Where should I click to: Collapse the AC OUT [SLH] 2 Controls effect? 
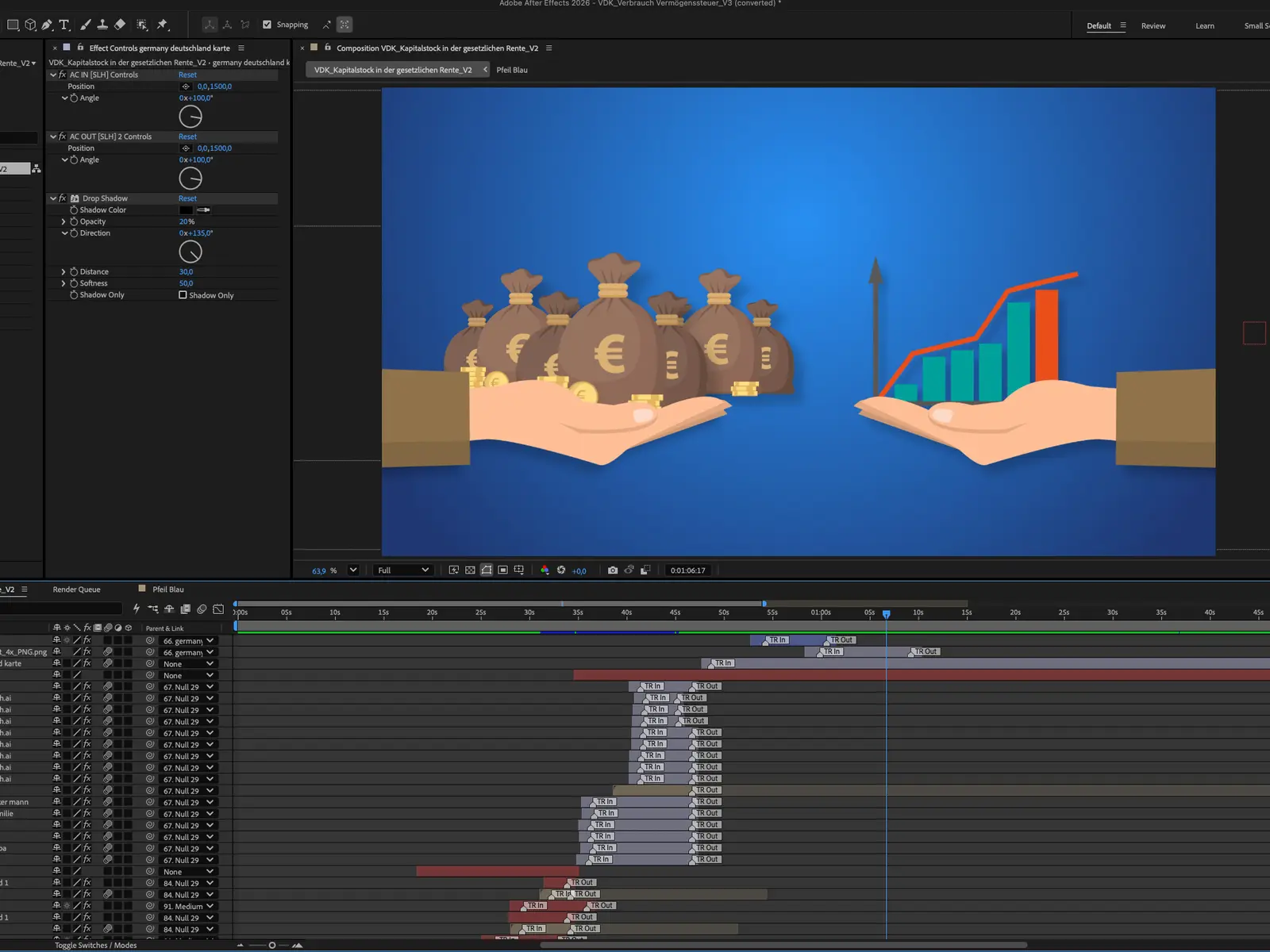(x=53, y=136)
